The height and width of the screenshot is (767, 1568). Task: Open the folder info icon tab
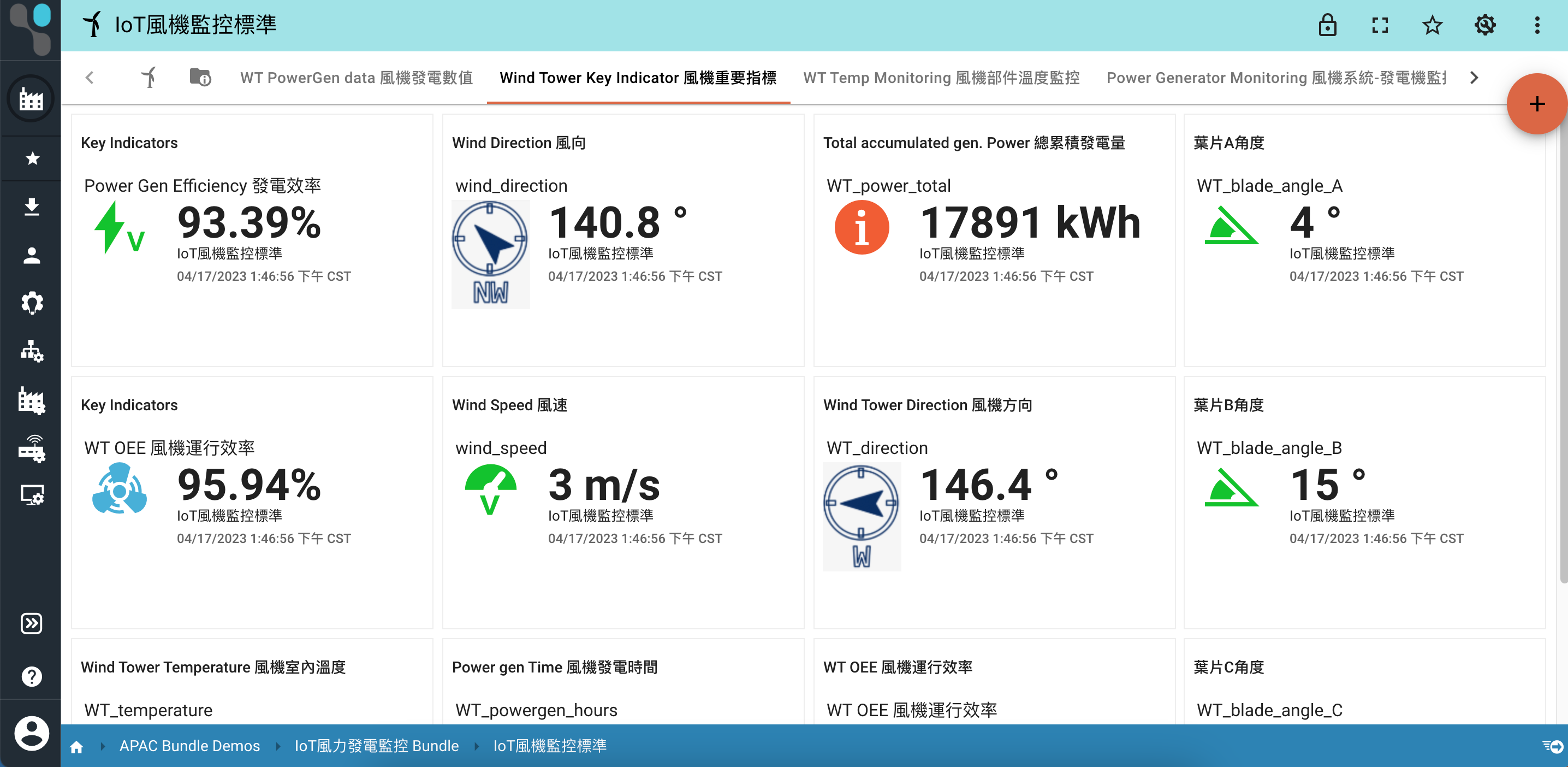(x=200, y=78)
